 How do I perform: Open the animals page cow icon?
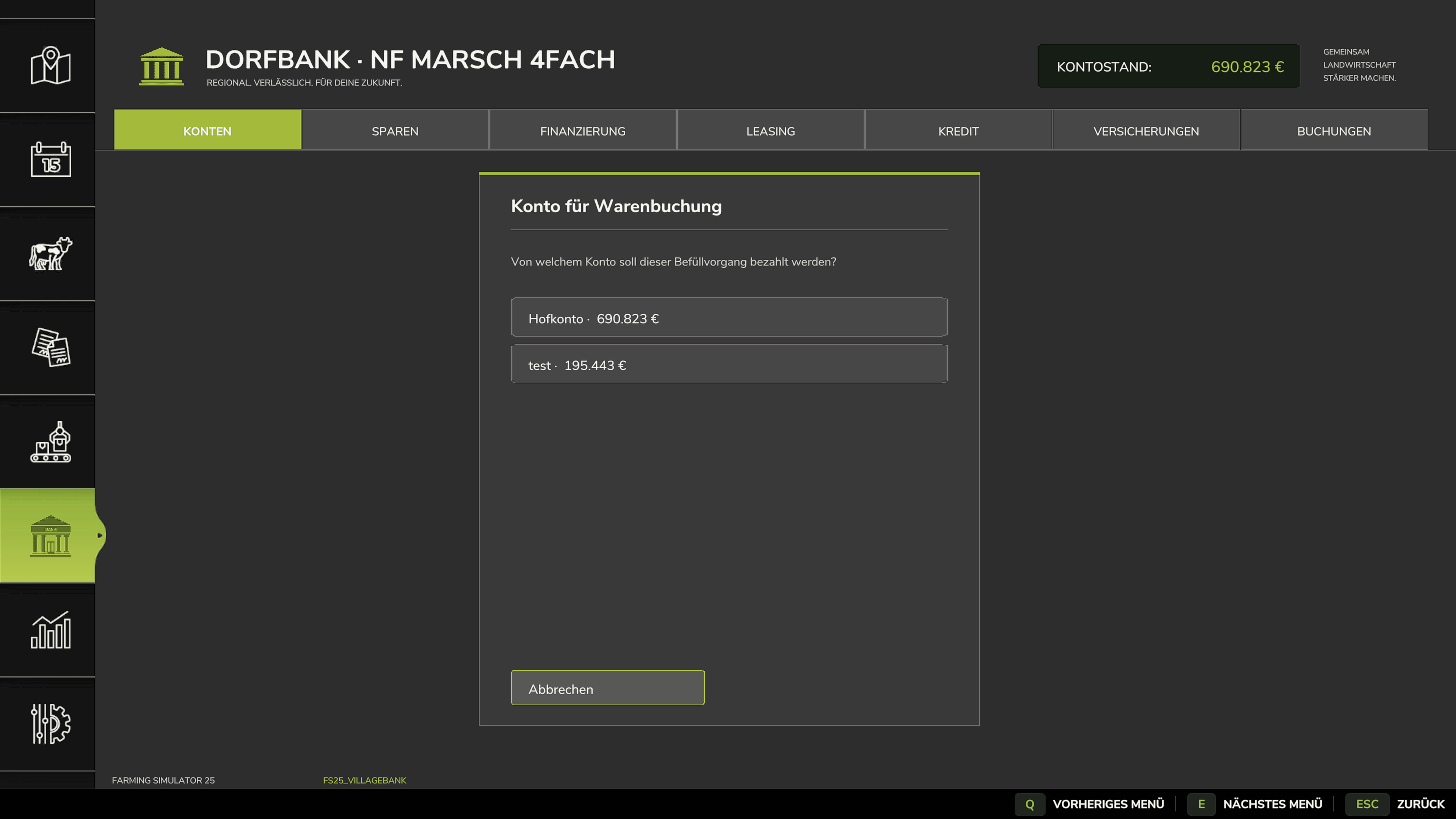(x=50, y=253)
